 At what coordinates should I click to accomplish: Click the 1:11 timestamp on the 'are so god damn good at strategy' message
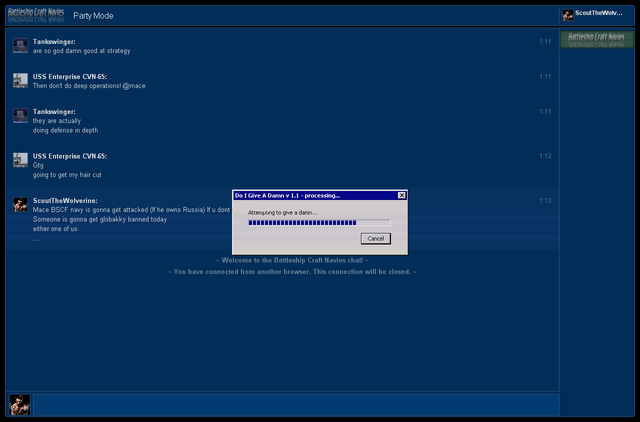tap(545, 41)
